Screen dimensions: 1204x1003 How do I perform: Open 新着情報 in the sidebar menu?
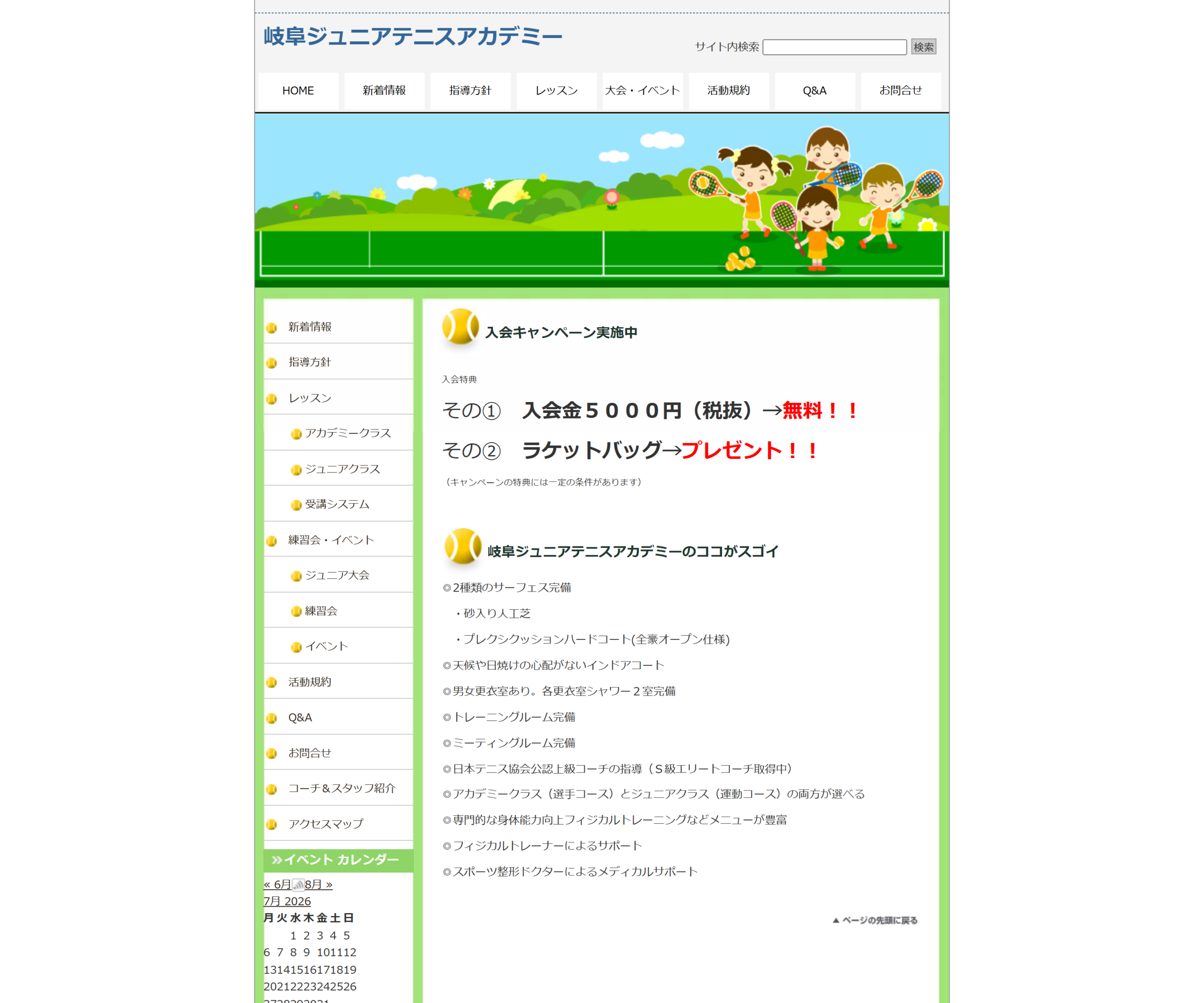tap(309, 327)
